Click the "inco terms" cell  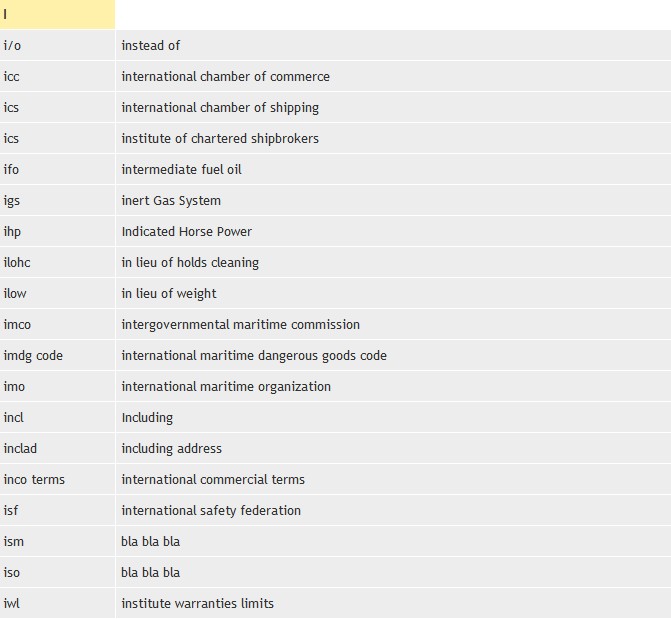tap(34, 479)
